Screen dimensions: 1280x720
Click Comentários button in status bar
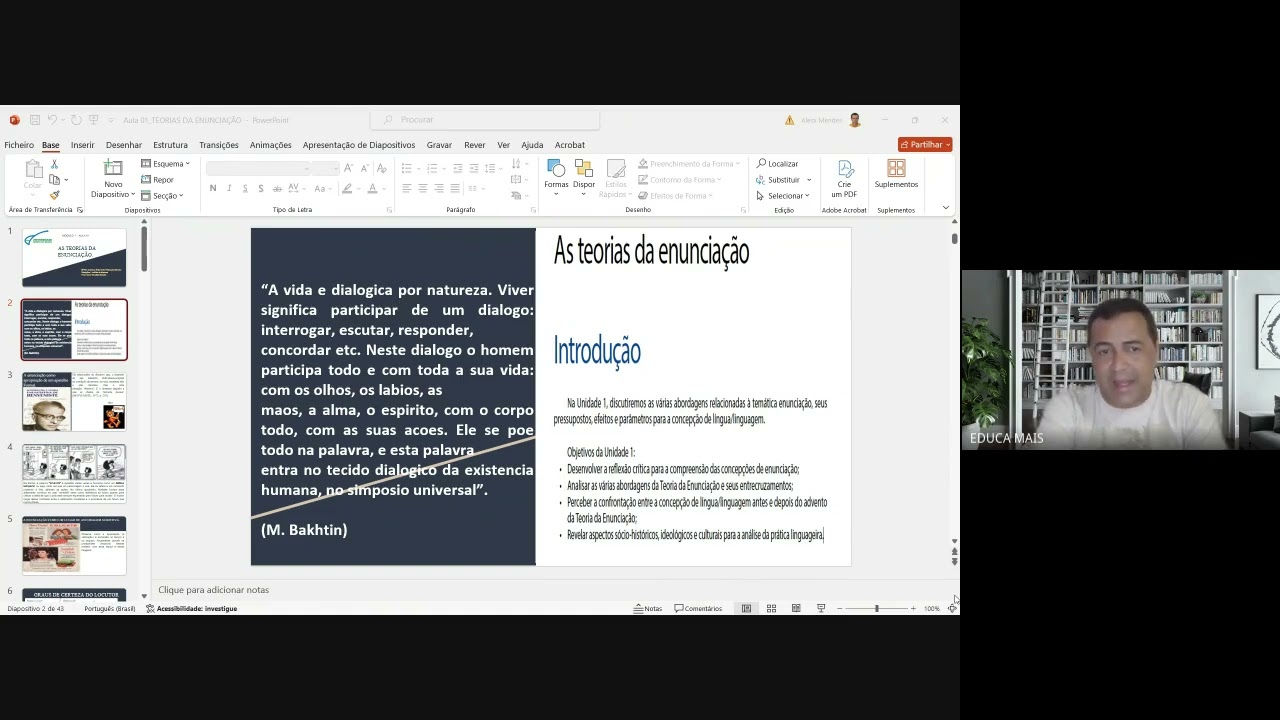[x=698, y=608]
